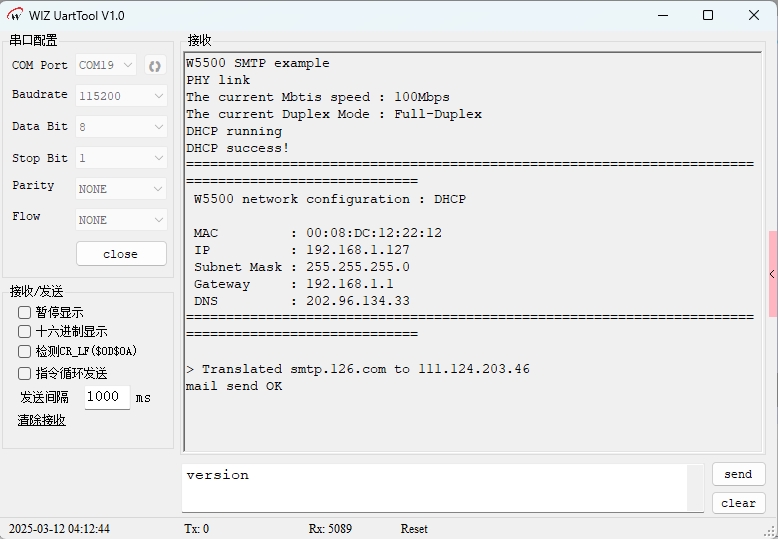Image resolution: width=778 pixels, height=539 pixels.
Task: Enable 检测CR_LF($0D$0A) checkbox
Action: pos(25,351)
